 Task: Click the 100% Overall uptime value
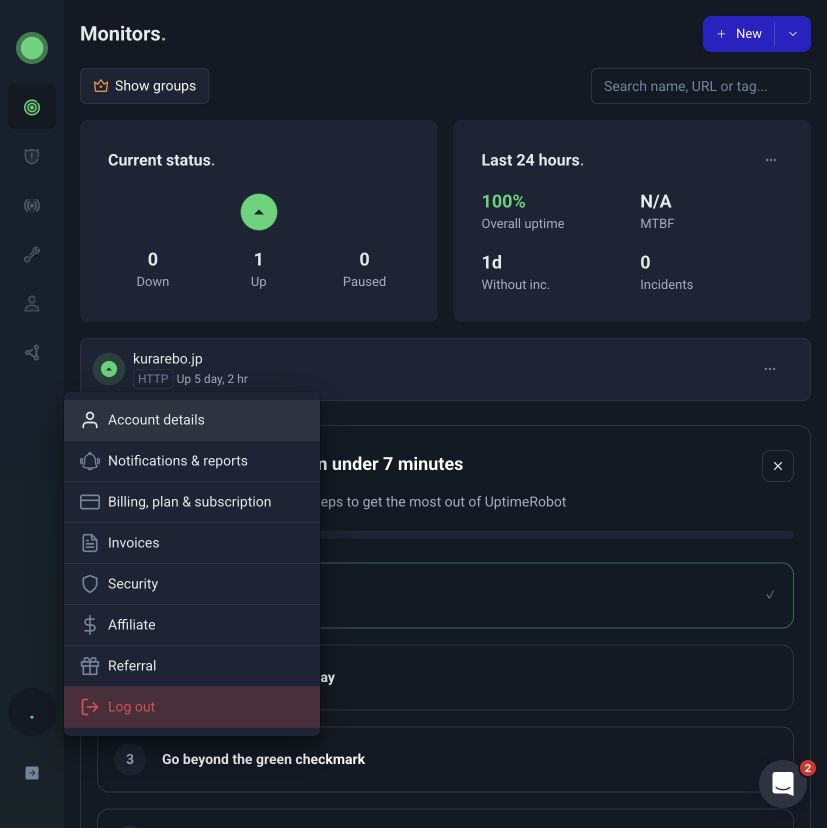[503, 201]
